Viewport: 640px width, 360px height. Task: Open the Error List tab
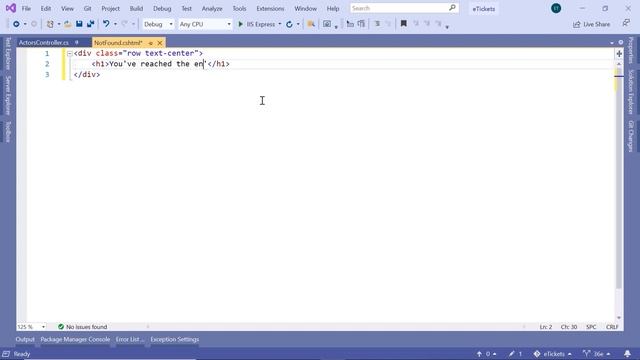(x=130, y=339)
